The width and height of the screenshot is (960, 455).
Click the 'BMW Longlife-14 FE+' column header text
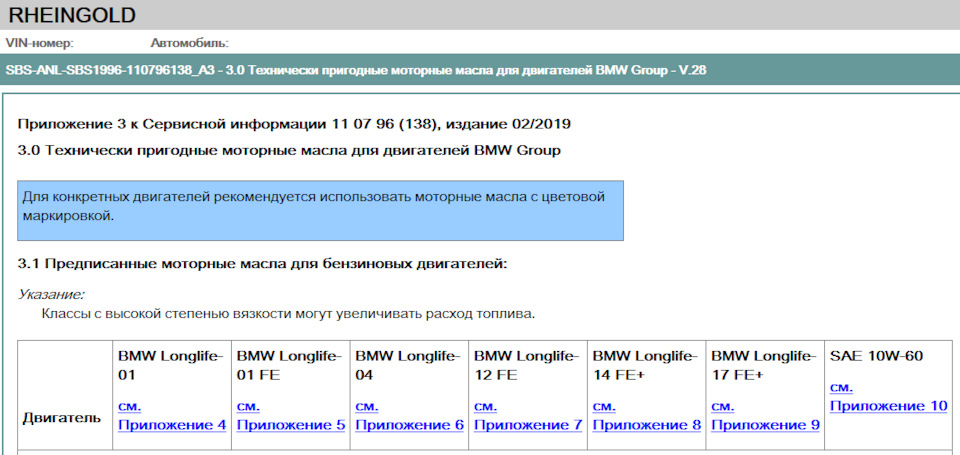coord(647,366)
